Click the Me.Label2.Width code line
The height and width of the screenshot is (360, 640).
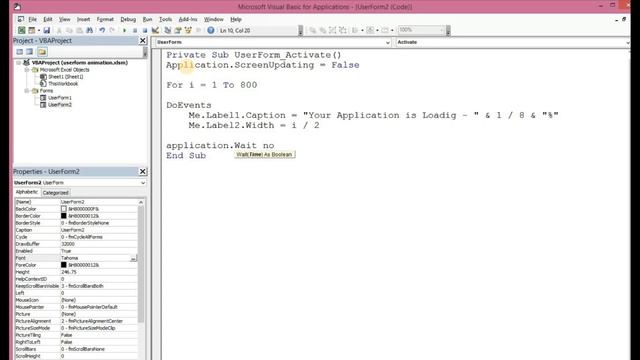(x=254, y=125)
